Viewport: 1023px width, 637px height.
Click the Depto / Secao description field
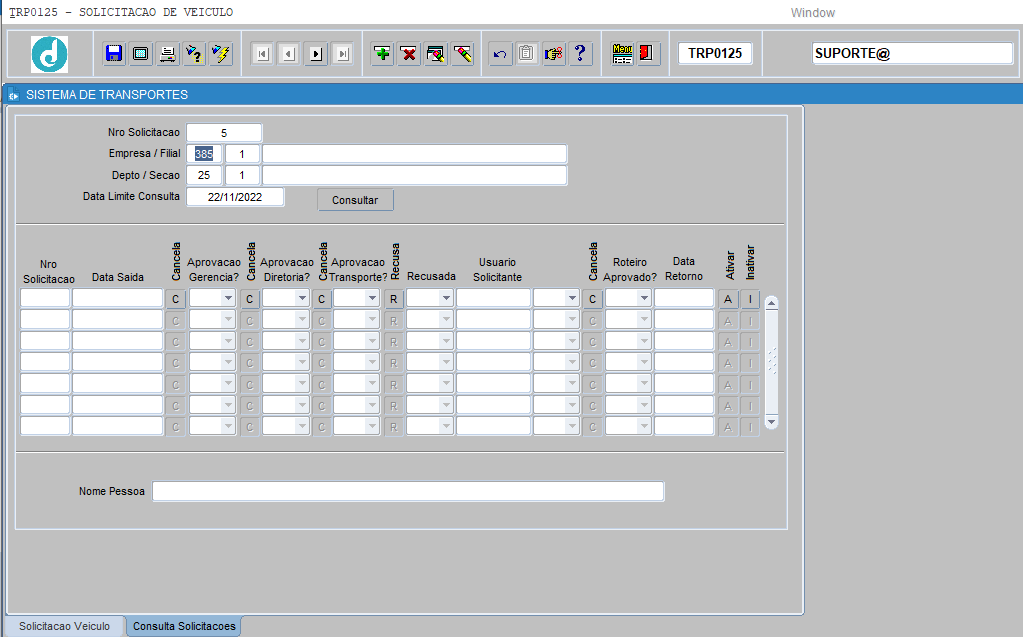click(x=414, y=175)
